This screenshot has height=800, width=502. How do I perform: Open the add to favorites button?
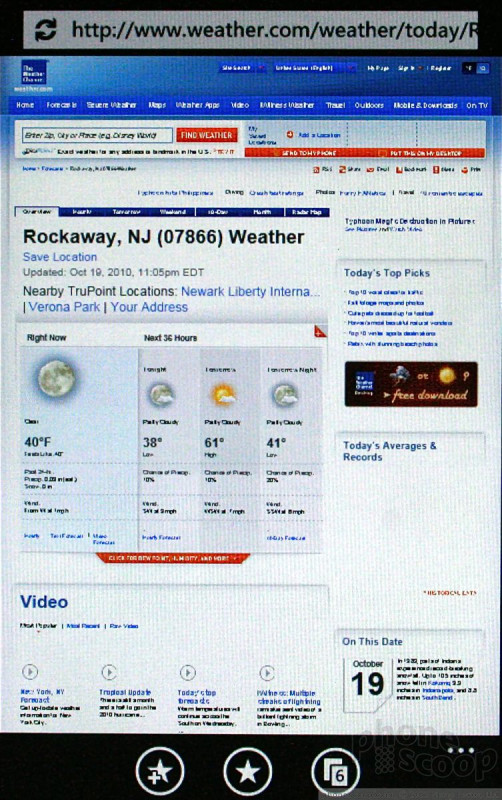[160, 771]
